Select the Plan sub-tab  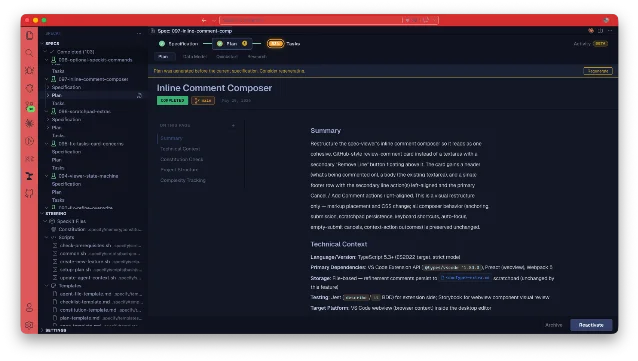(x=164, y=57)
